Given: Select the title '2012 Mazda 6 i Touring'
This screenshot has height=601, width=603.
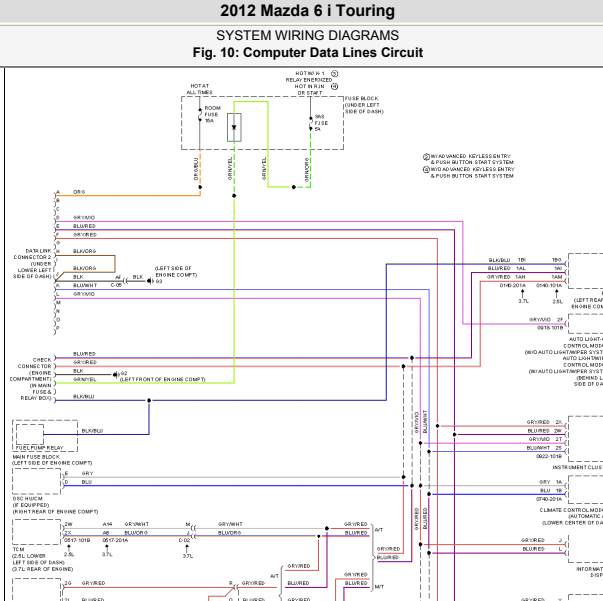Looking at the screenshot, I should click(307, 11).
